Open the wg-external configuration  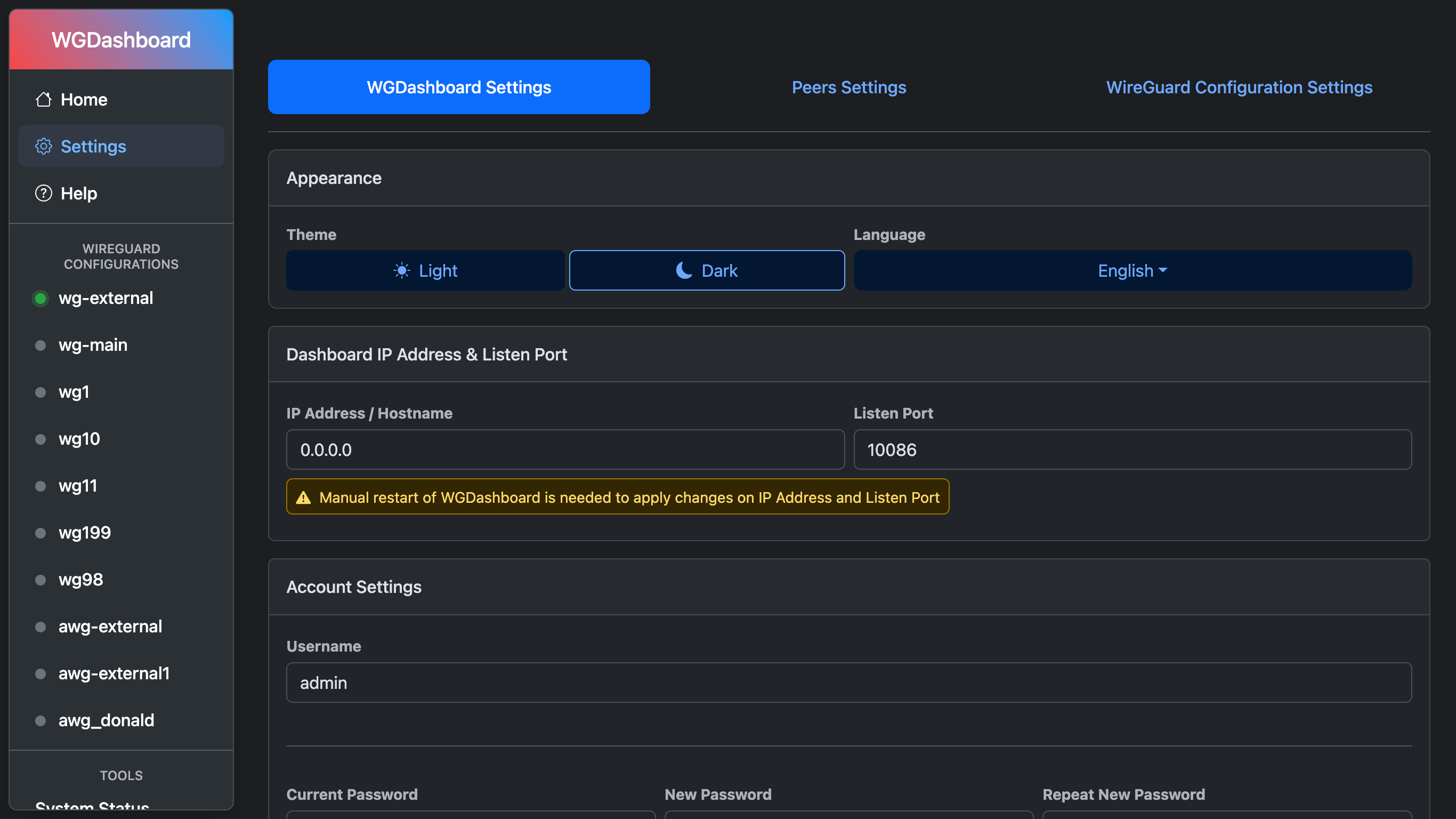point(121,299)
